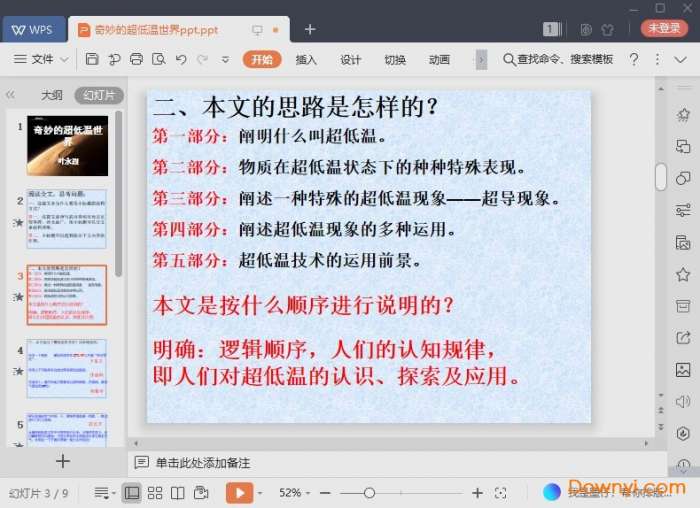Screen dimensions: 700x508
Task: Redo the last action
Action: pos(203,59)
